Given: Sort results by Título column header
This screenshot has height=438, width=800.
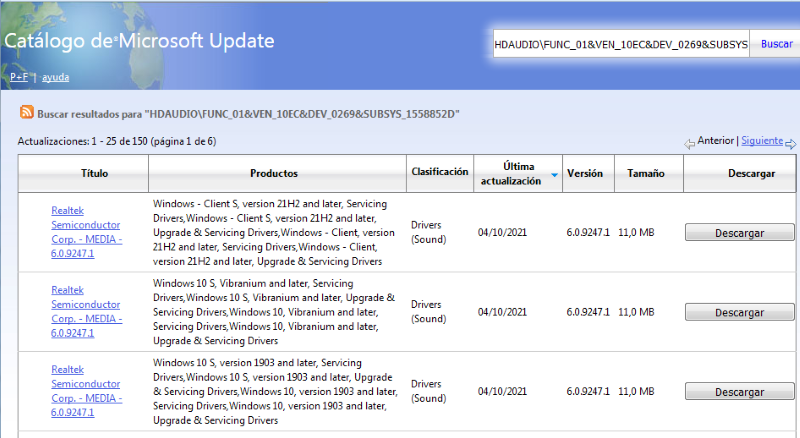Looking at the screenshot, I should (94, 173).
